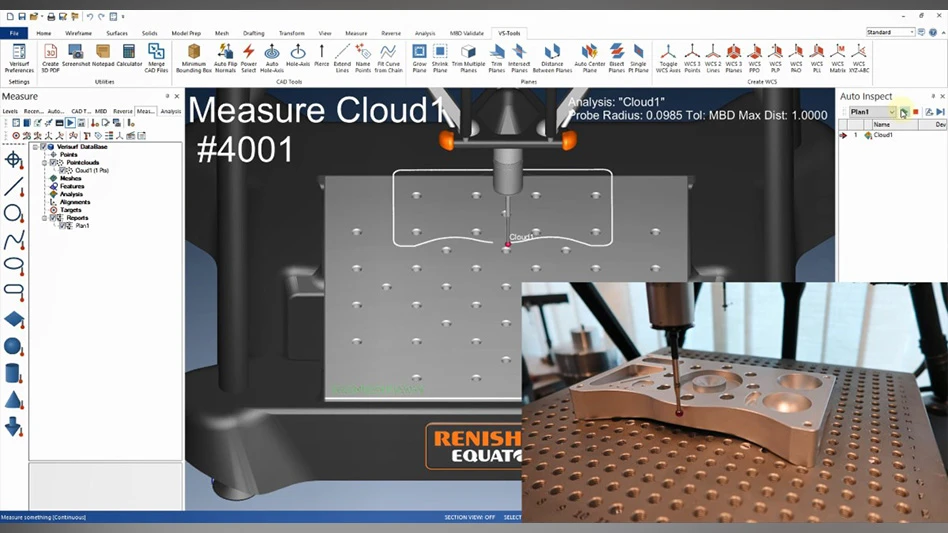Open the Analysis ribbon tab
The height and width of the screenshot is (533, 948).
(424, 33)
